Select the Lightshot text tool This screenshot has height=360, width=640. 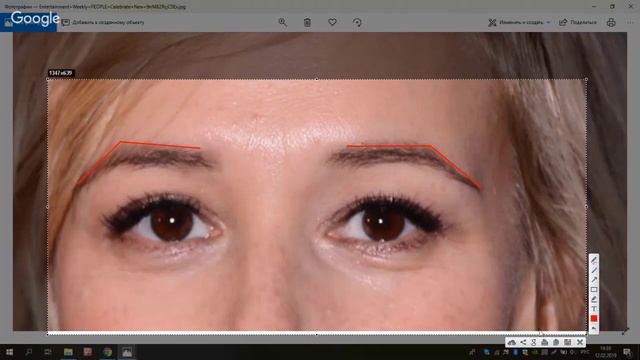point(594,309)
